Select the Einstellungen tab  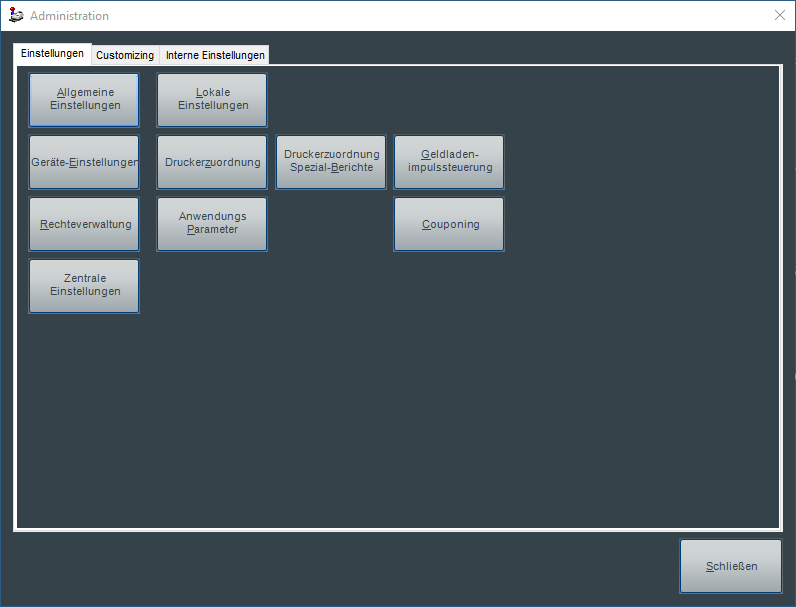[52, 54]
